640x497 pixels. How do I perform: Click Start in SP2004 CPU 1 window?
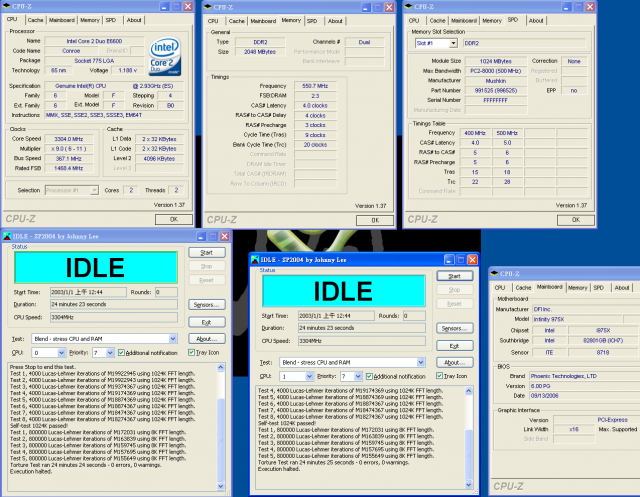[455, 276]
